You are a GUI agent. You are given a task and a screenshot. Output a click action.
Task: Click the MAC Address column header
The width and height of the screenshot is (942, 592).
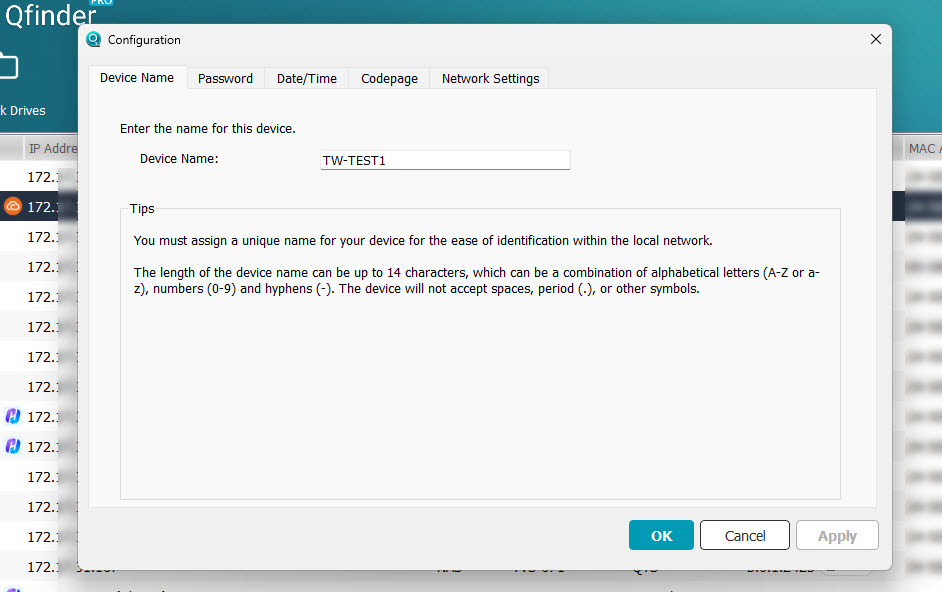[922, 148]
